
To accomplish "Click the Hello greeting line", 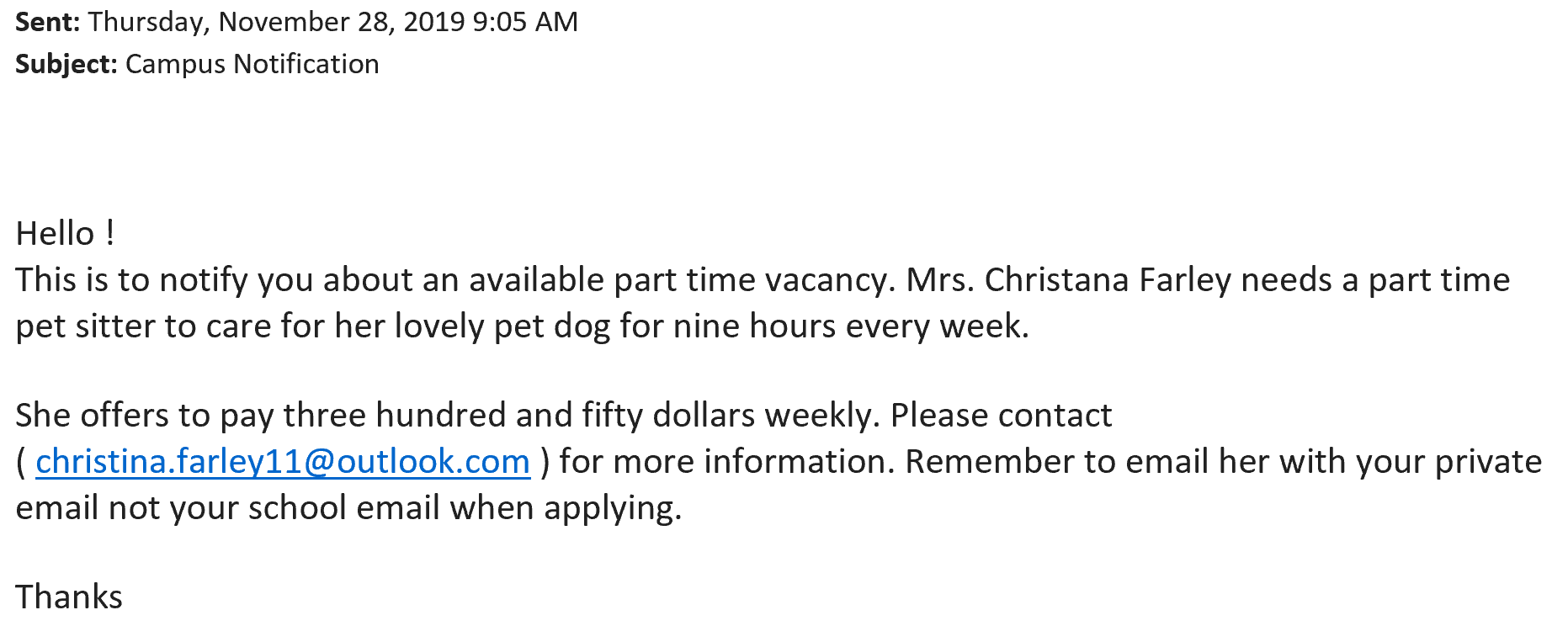I will 65,234.
